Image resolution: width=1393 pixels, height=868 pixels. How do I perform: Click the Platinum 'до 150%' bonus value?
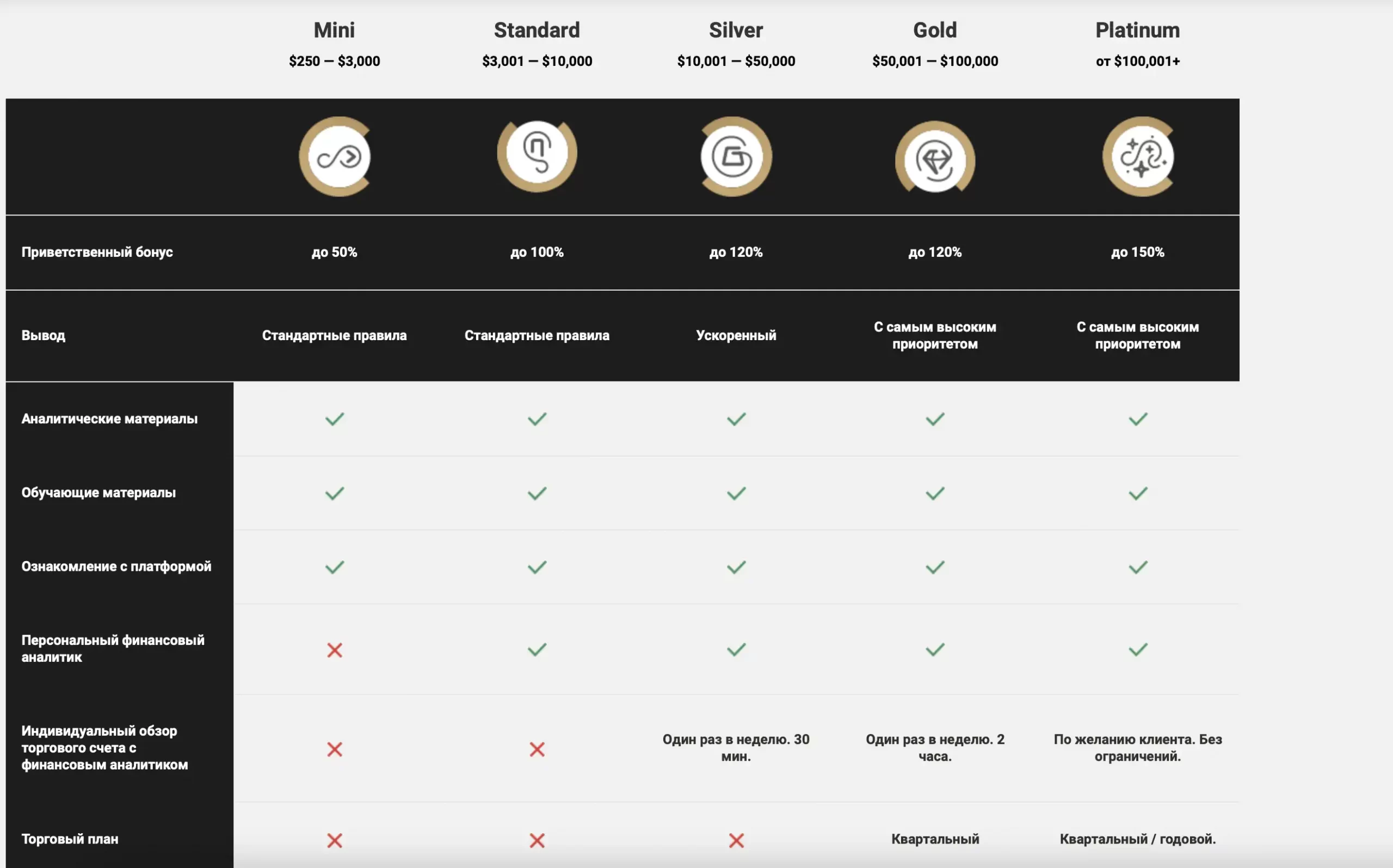[x=1138, y=252]
